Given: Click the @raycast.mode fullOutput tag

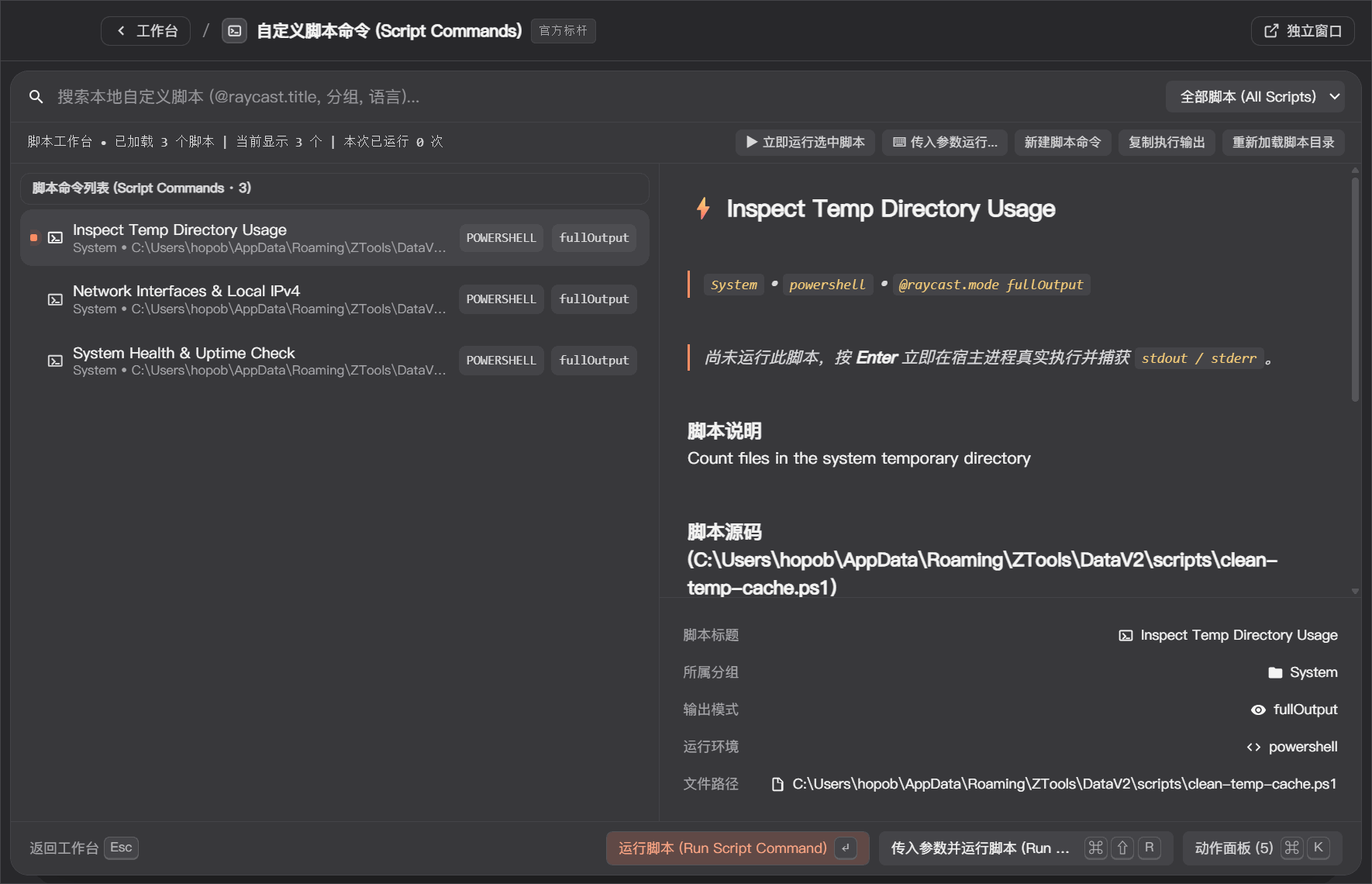Looking at the screenshot, I should 991,285.
